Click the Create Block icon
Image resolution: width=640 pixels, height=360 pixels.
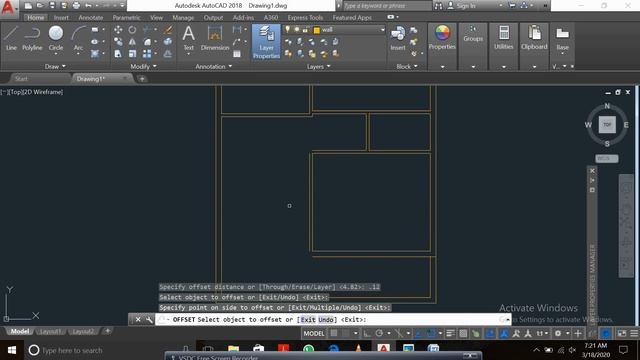point(413,30)
